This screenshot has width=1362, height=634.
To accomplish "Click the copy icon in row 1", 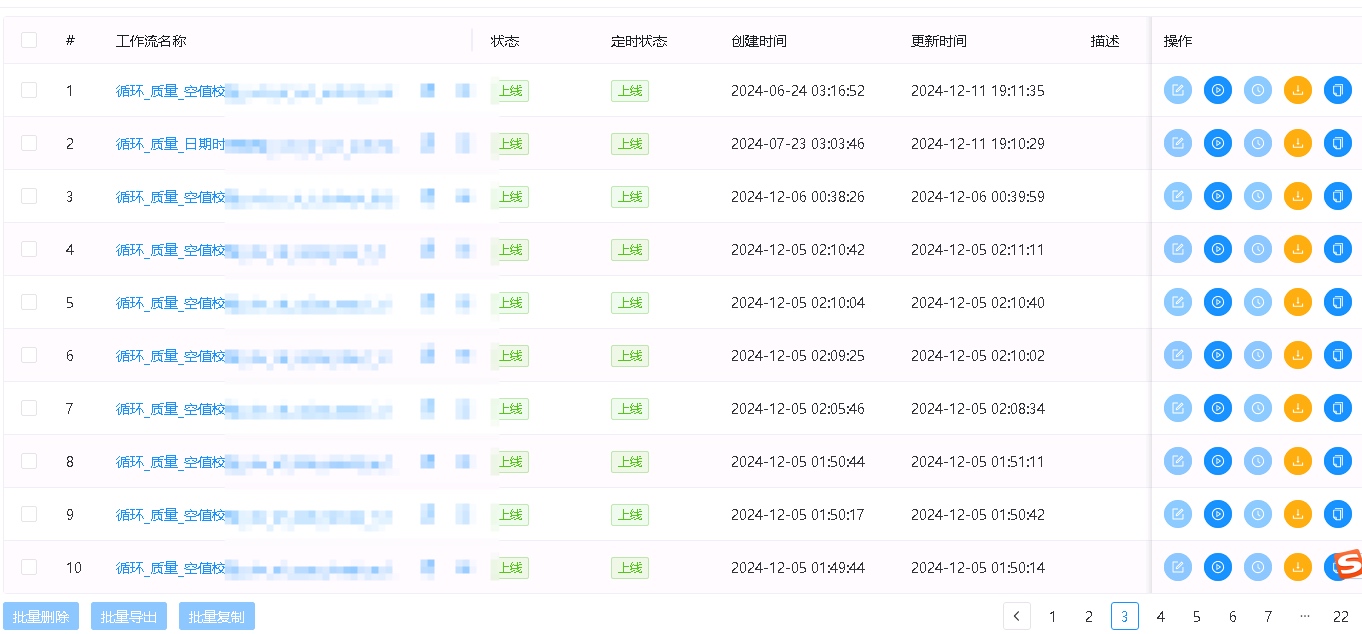I will point(1337,91).
